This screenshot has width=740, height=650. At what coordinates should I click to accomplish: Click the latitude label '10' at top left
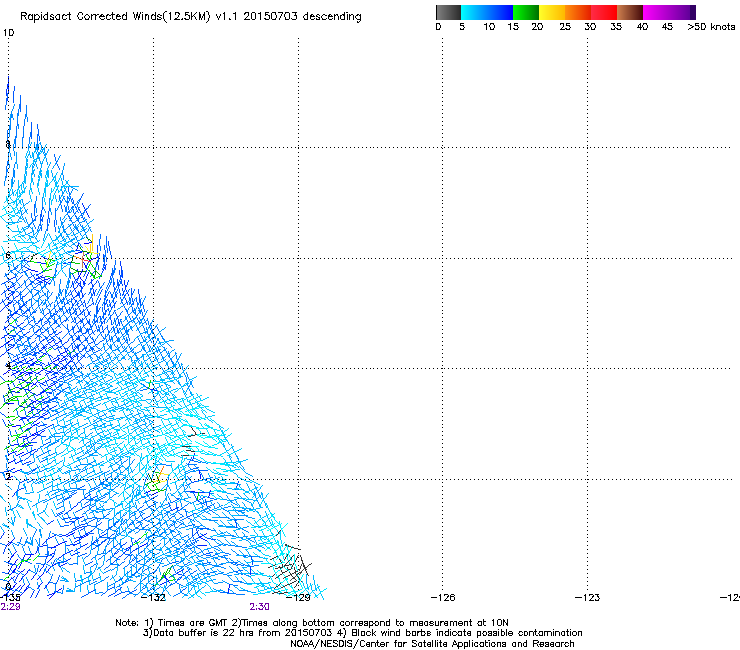[x=8, y=33]
